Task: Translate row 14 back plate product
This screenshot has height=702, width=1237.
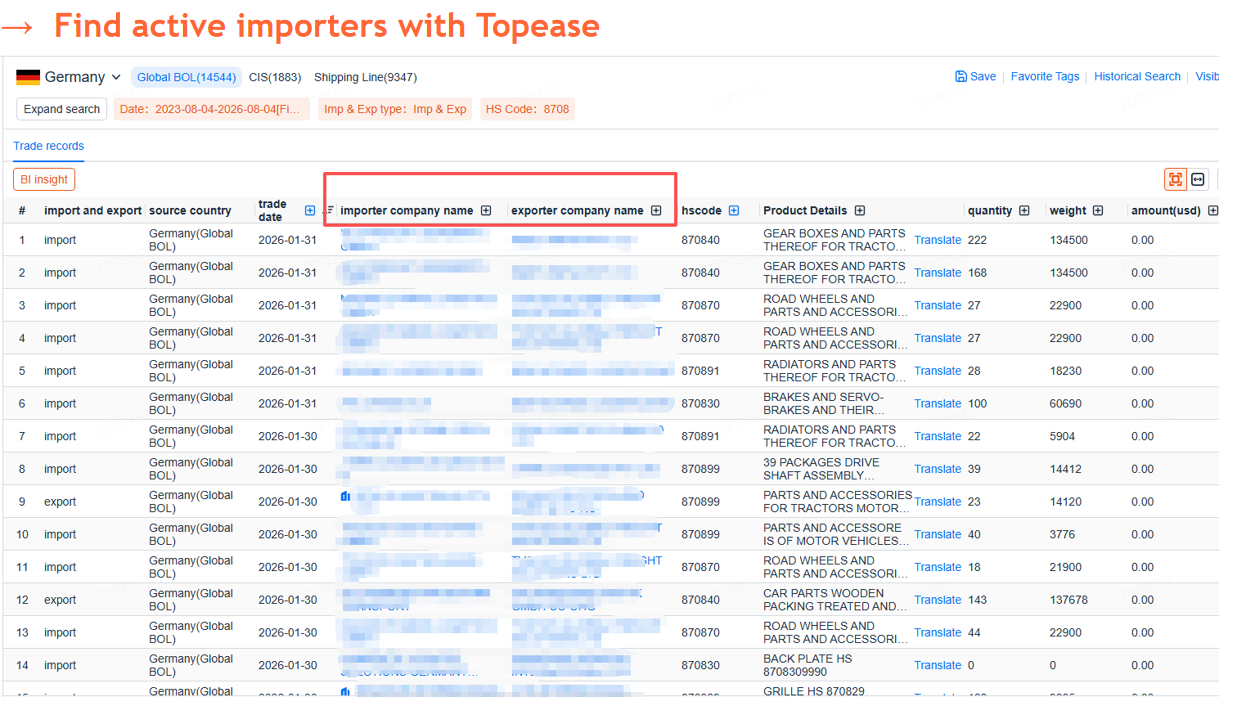Action: coord(937,665)
